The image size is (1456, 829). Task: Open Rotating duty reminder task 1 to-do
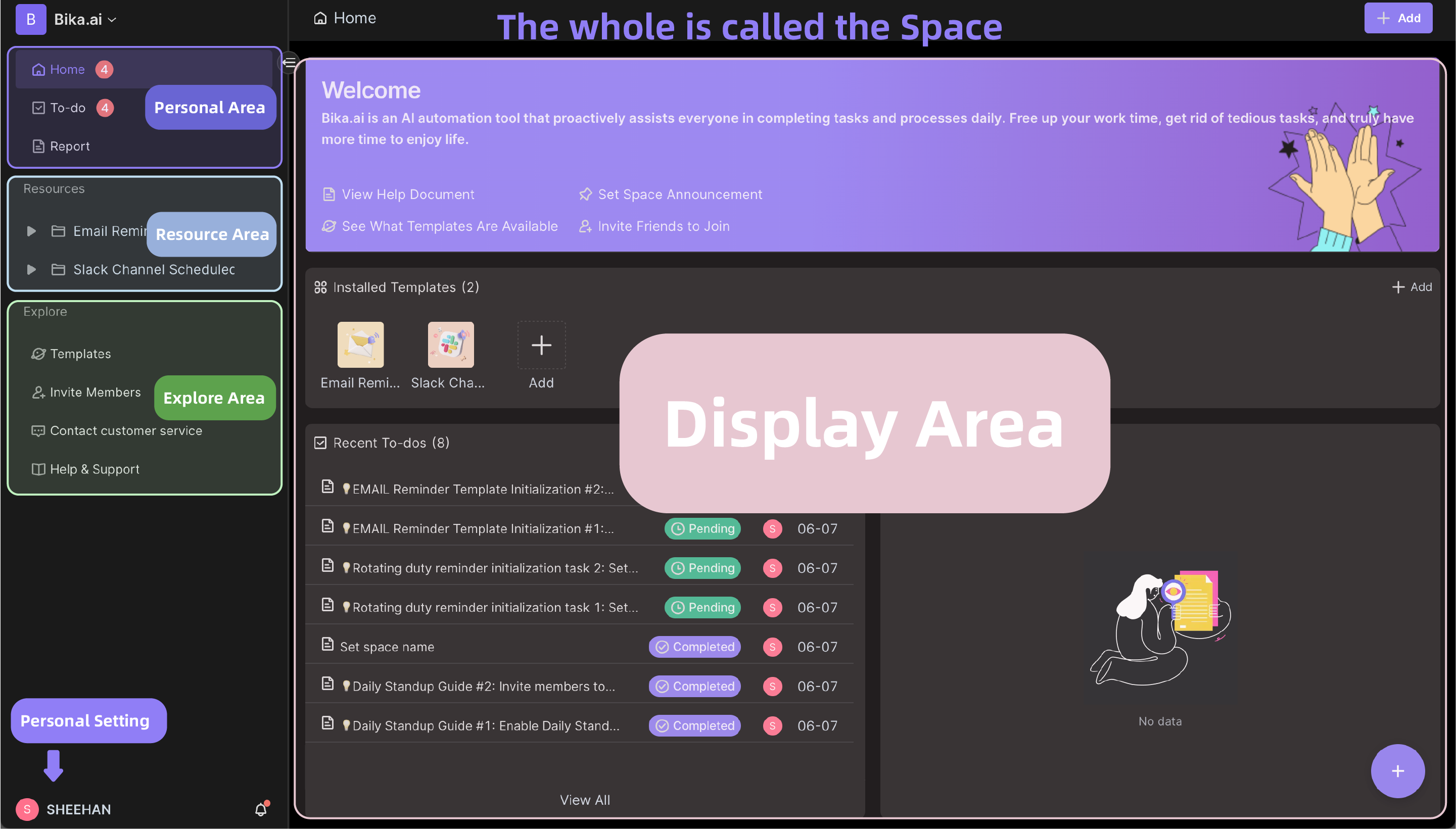[495, 607]
